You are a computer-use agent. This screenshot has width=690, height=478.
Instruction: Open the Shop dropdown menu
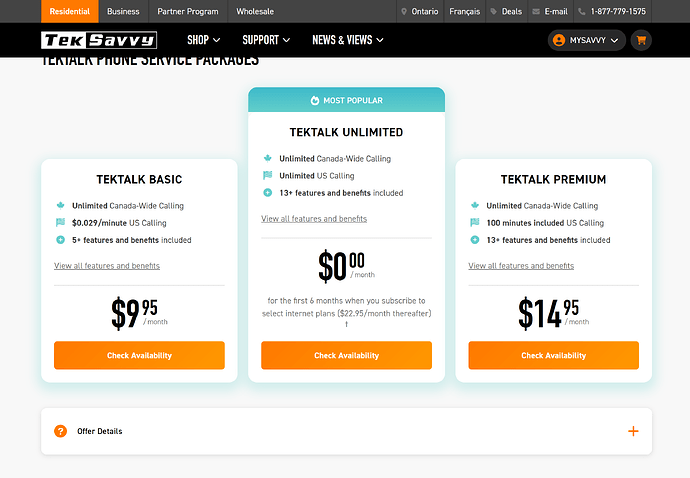point(203,40)
